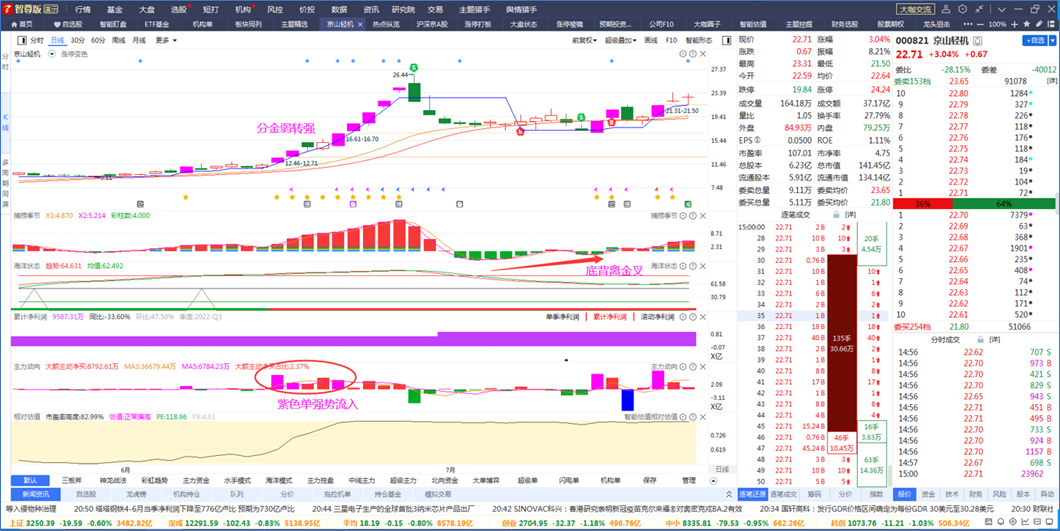Open the 研究院 menu
Screen dimensions: 1060x531
point(404,9)
